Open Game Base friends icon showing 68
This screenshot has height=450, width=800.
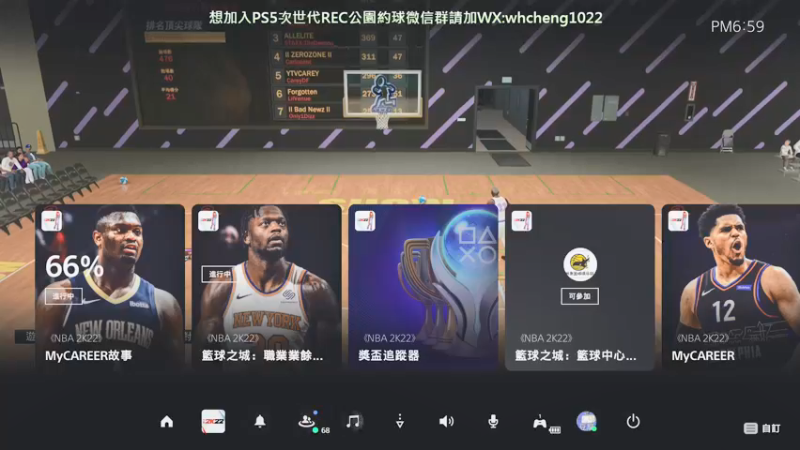313,422
